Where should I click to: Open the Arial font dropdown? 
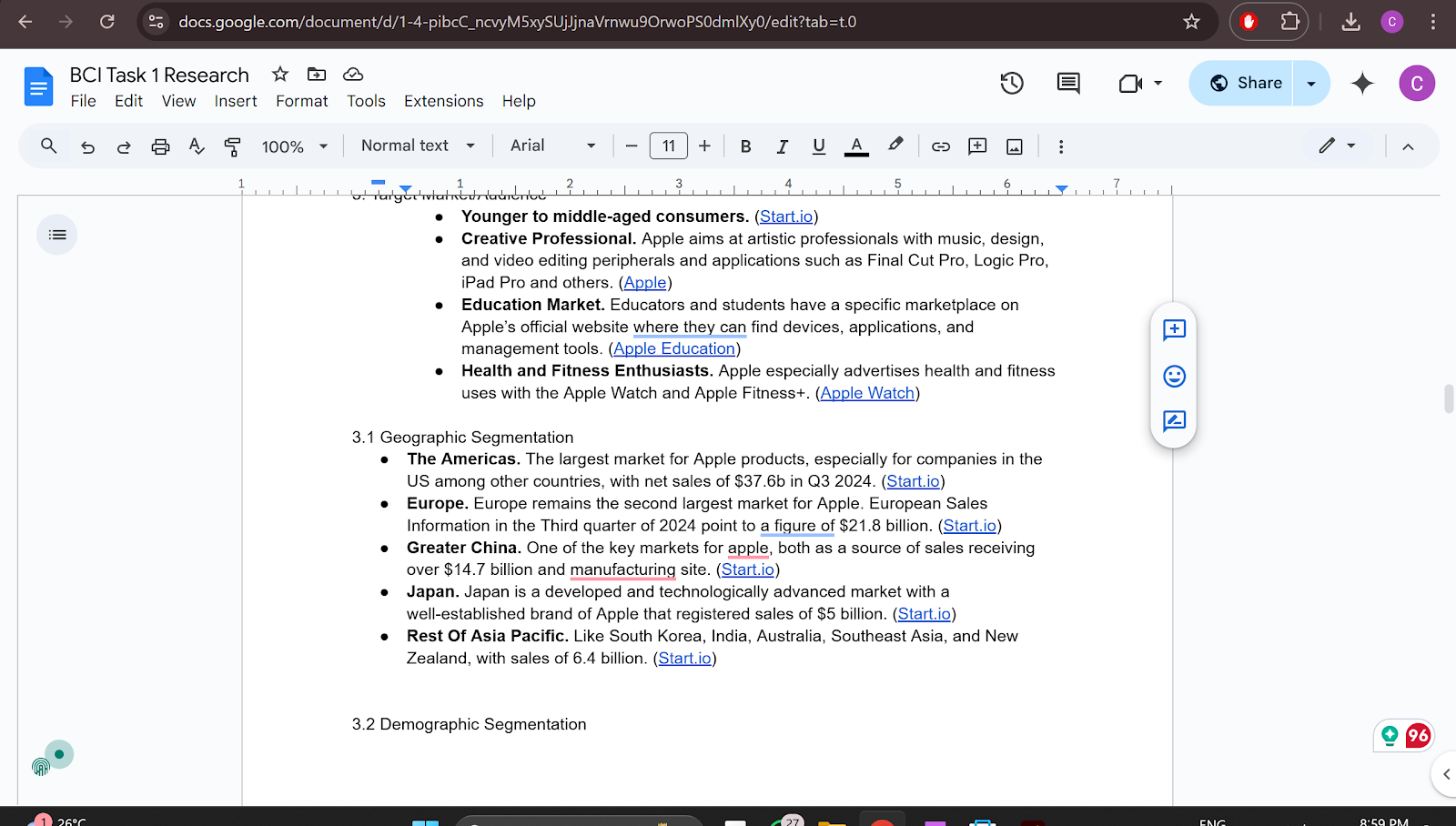click(552, 146)
